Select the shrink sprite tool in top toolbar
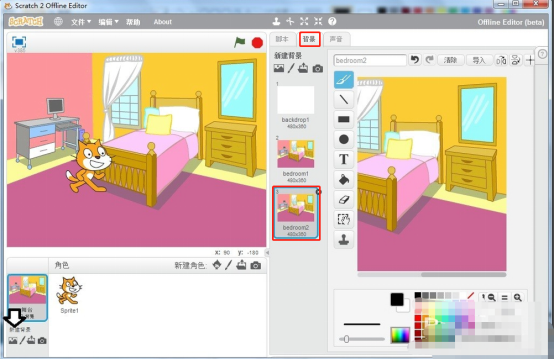The width and height of the screenshot is (554, 360). [x=318, y=22]
